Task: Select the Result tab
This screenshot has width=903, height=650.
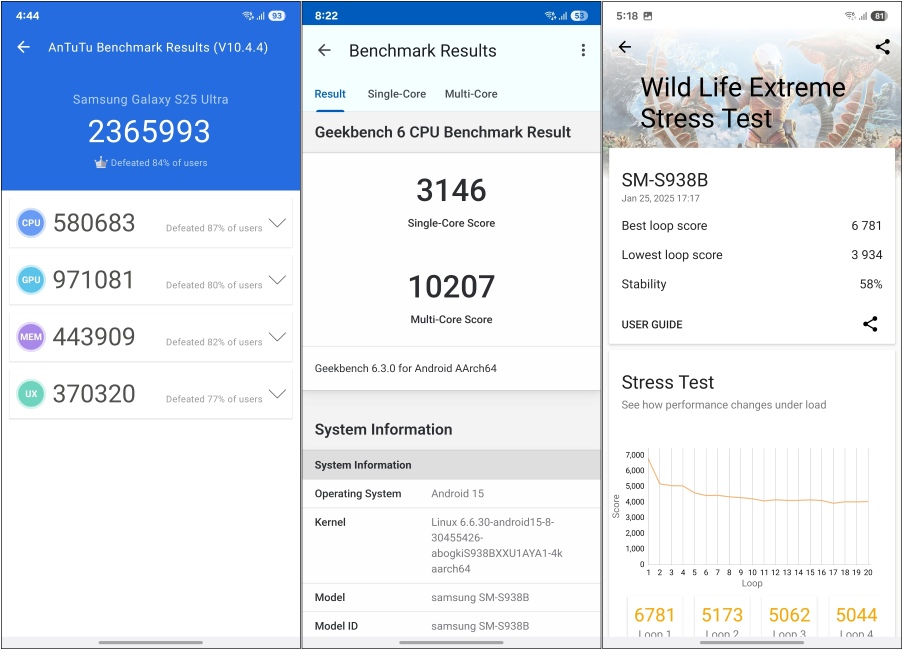Action: [330, 94]
